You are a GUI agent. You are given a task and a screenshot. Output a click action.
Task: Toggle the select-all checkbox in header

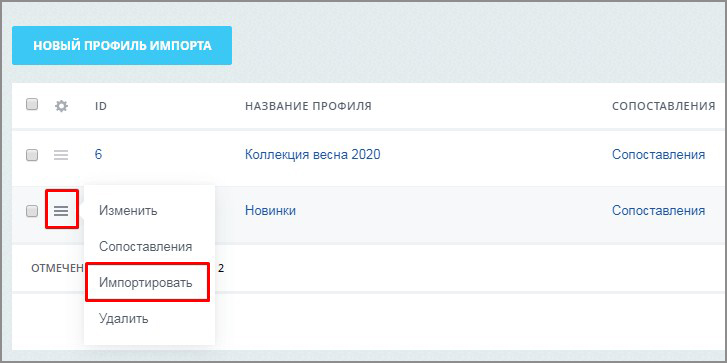click(x=32, y=105)
